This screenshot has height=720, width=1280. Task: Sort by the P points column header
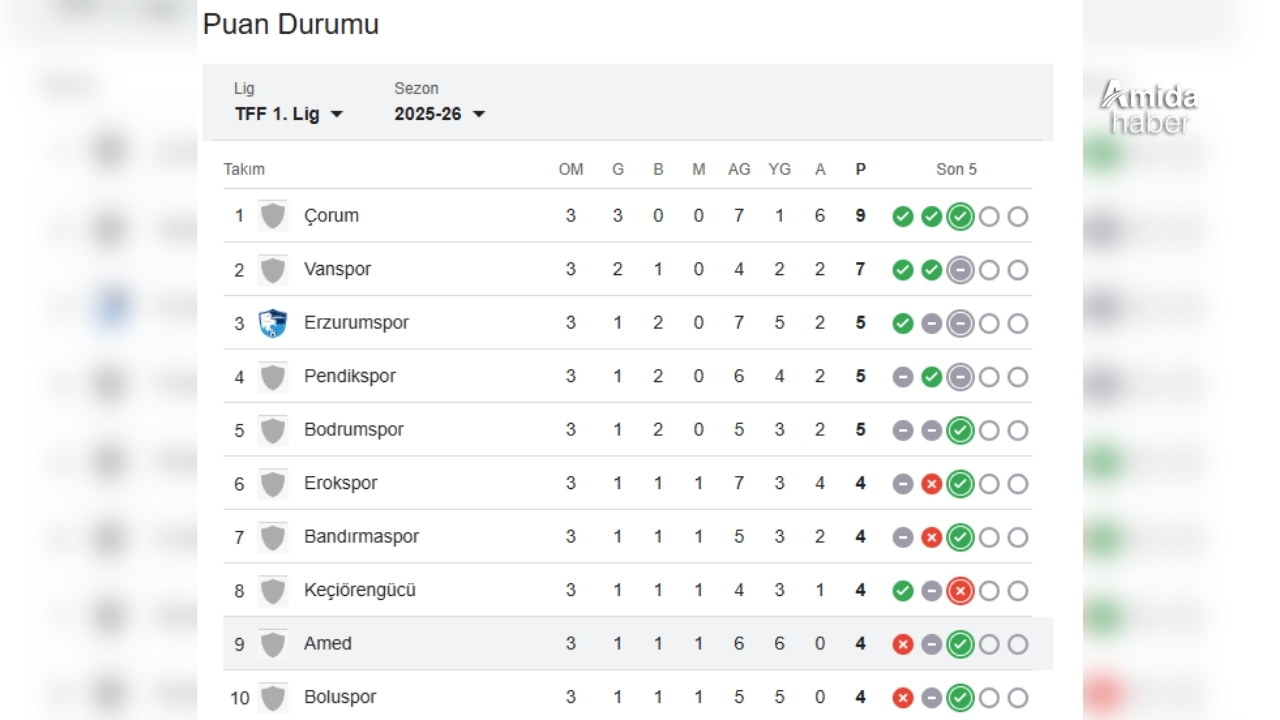(860, 170)
